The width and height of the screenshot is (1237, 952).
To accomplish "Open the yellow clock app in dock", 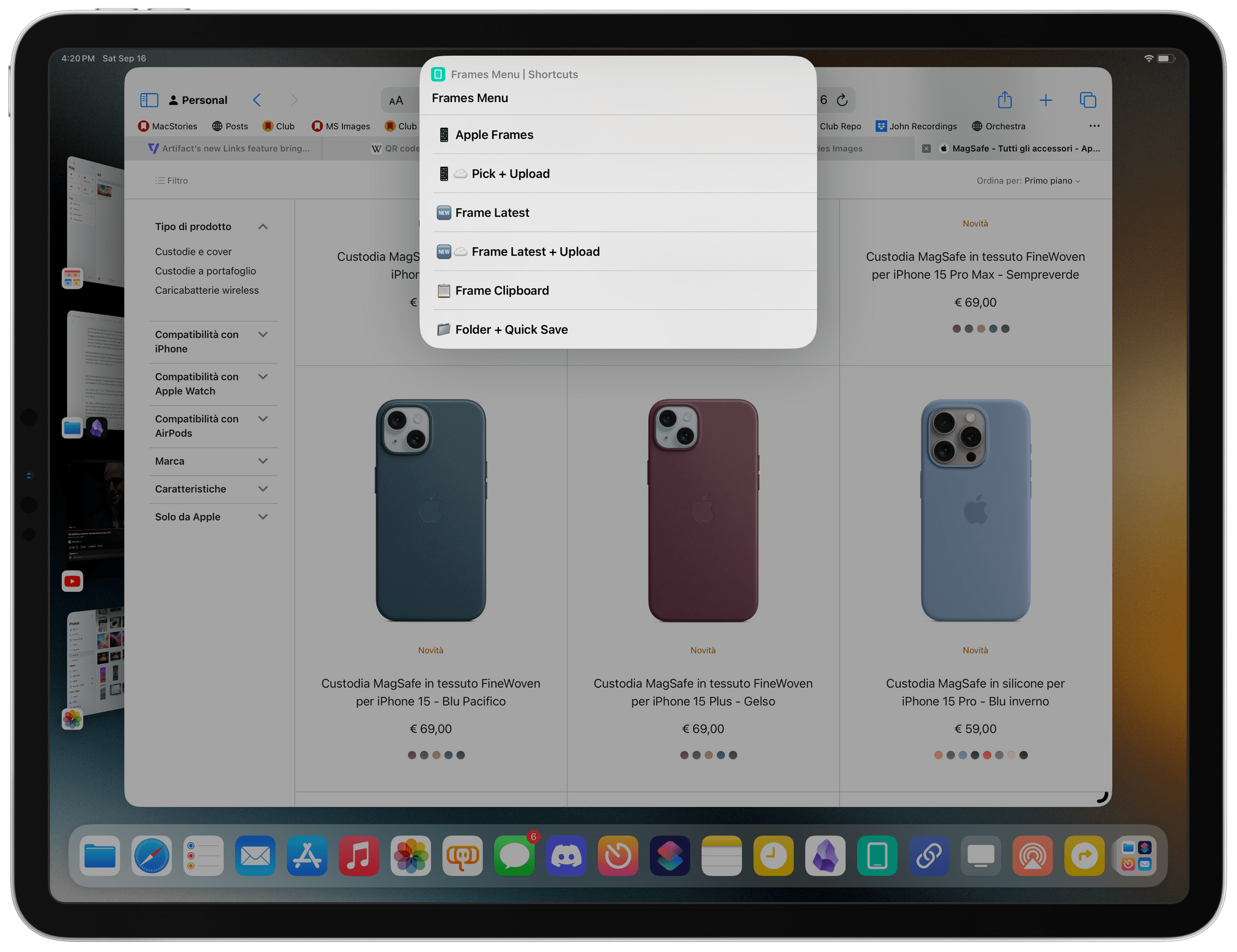I will 774,855.
